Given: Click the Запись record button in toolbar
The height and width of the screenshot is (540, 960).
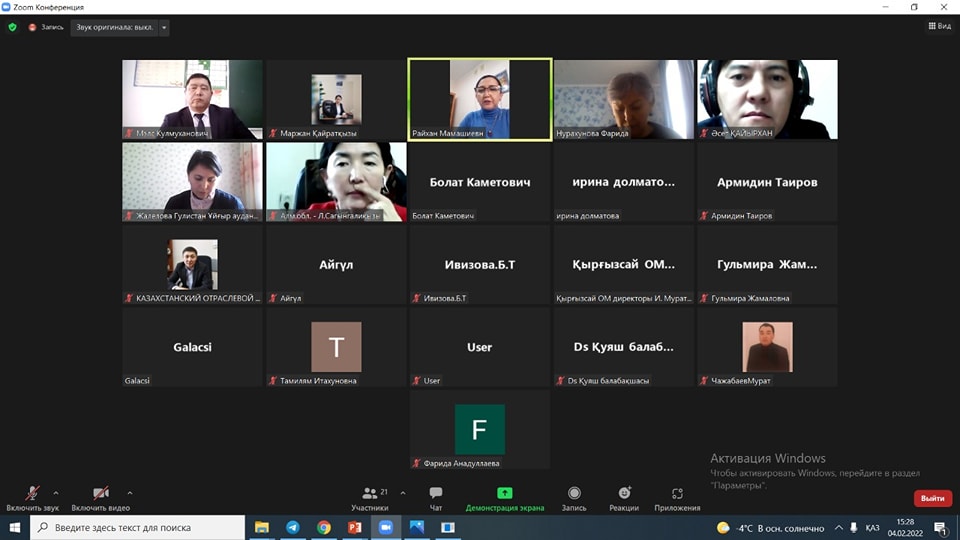Looking at the screenshot, I should click(574, 498).
